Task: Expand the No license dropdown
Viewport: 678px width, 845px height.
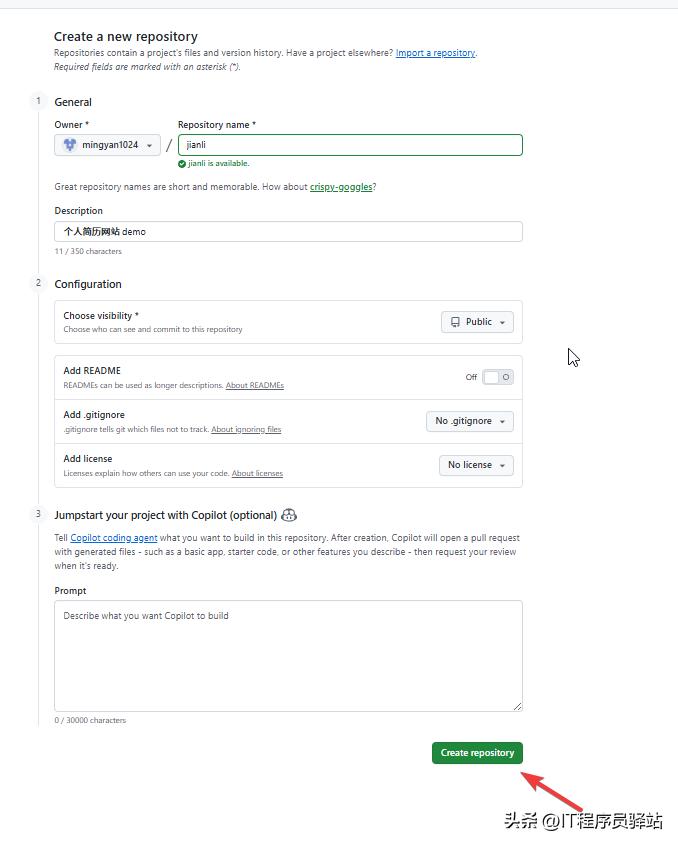Action: pyautogui.click(x=476, y=465)
